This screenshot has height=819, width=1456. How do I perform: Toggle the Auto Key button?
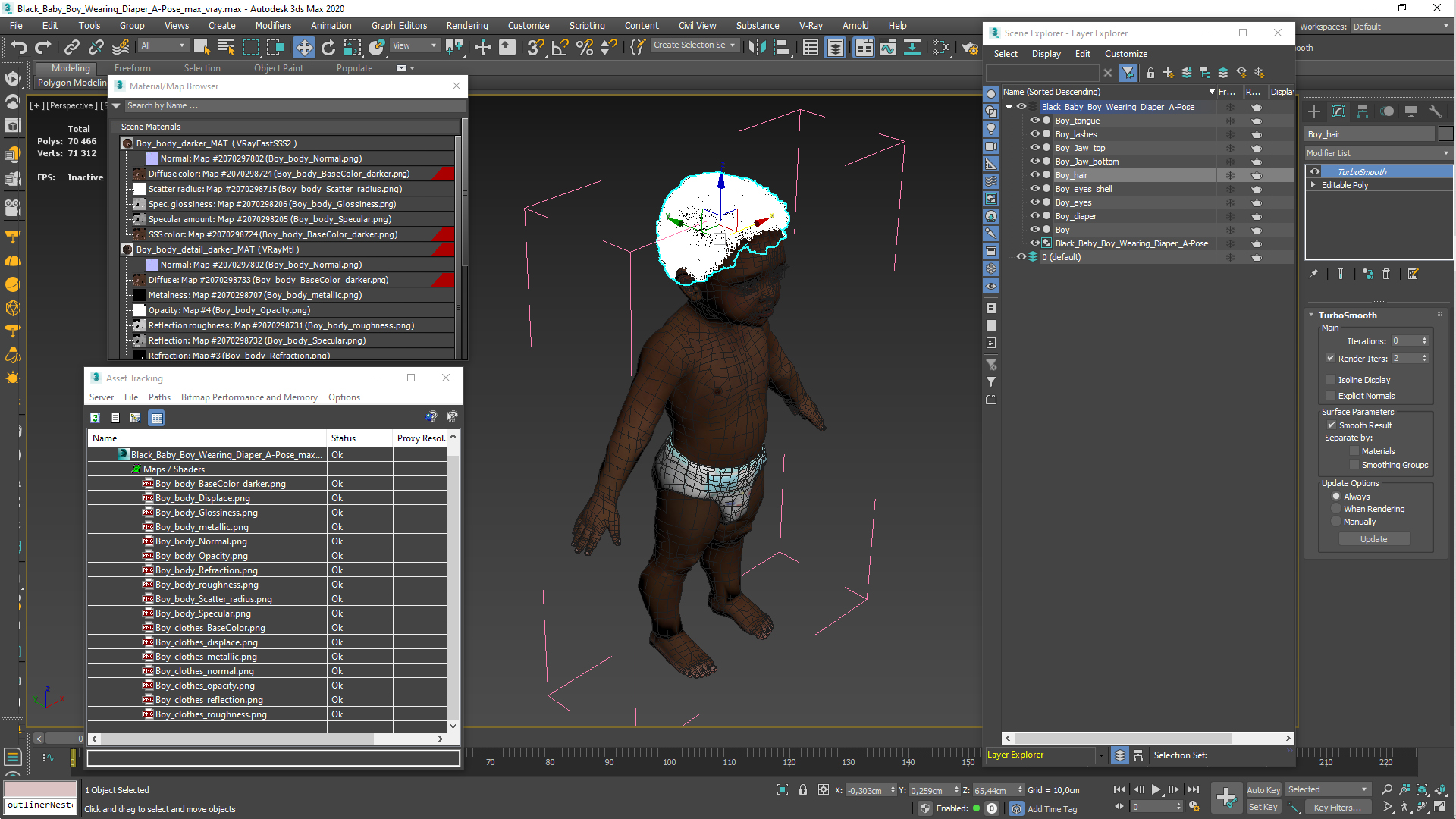coord(1263,790)
